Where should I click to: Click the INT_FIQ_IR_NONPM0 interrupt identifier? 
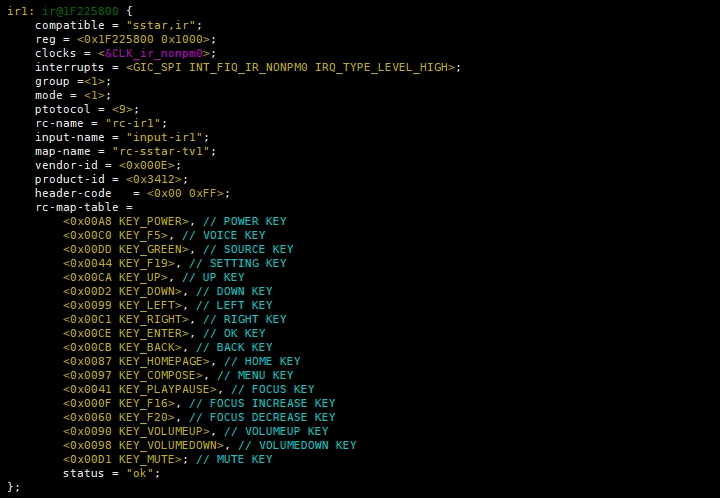(248, 67)
